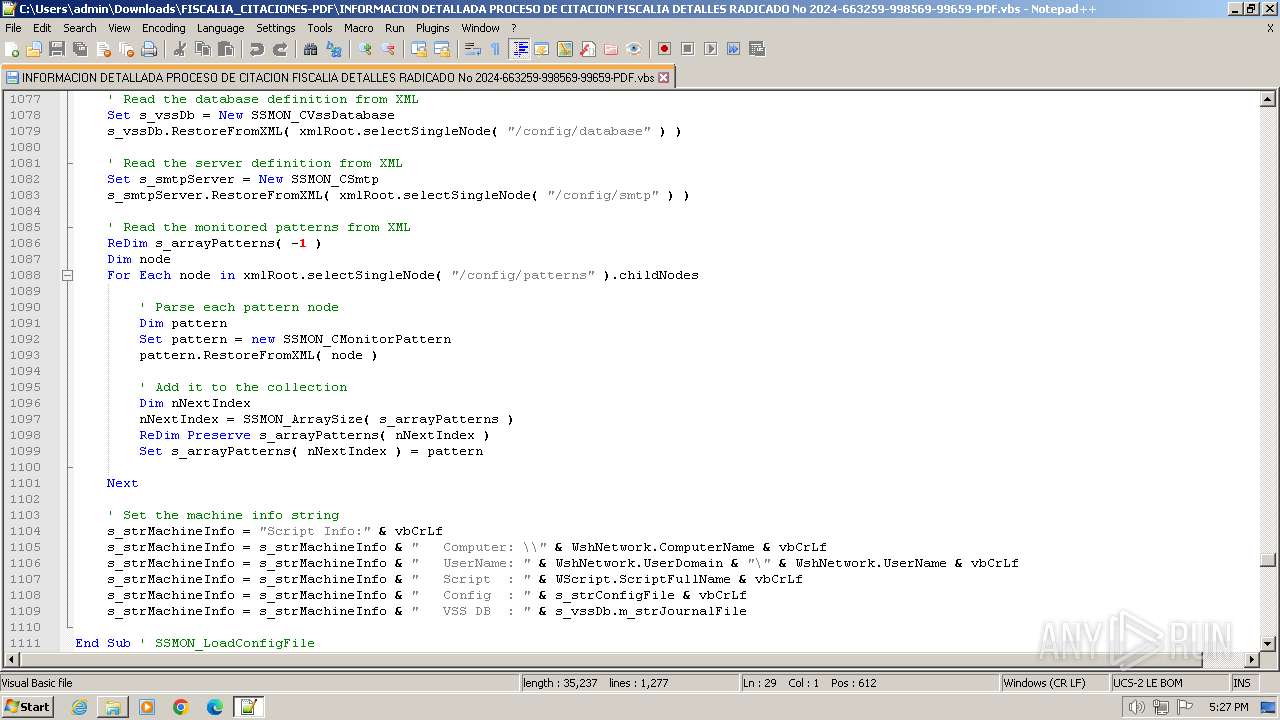Click the volume speaker tray icon
The height and width of the screenshot is (720, 1280).
1136,707
